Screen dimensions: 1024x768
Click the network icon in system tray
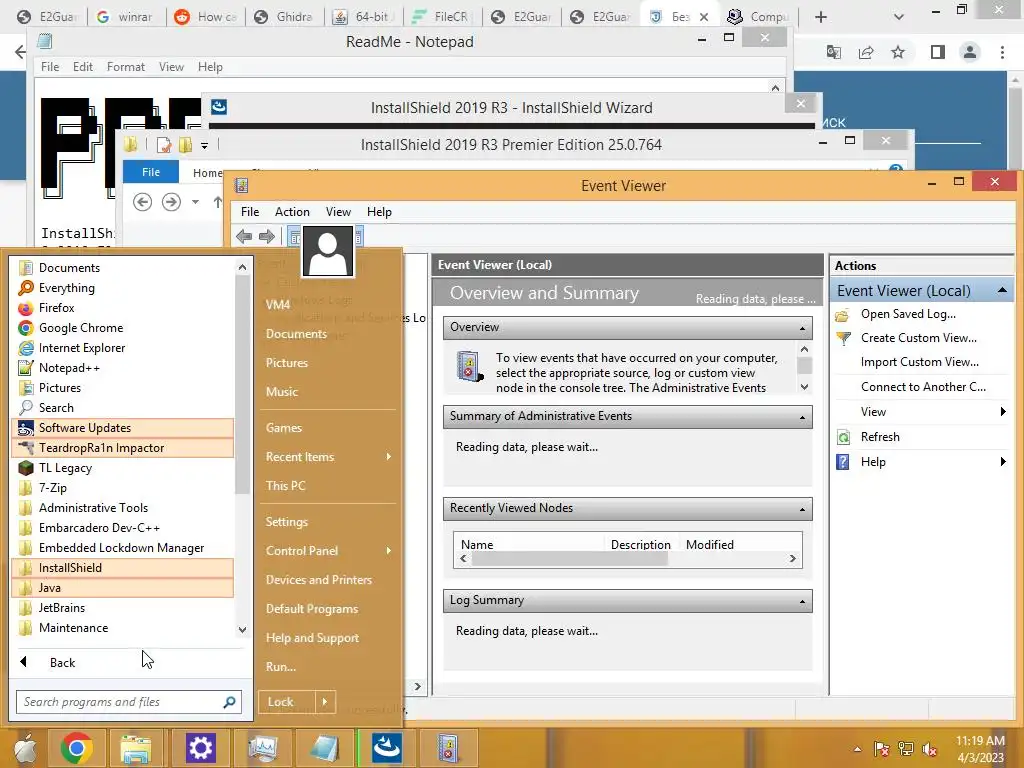[905, 749]
